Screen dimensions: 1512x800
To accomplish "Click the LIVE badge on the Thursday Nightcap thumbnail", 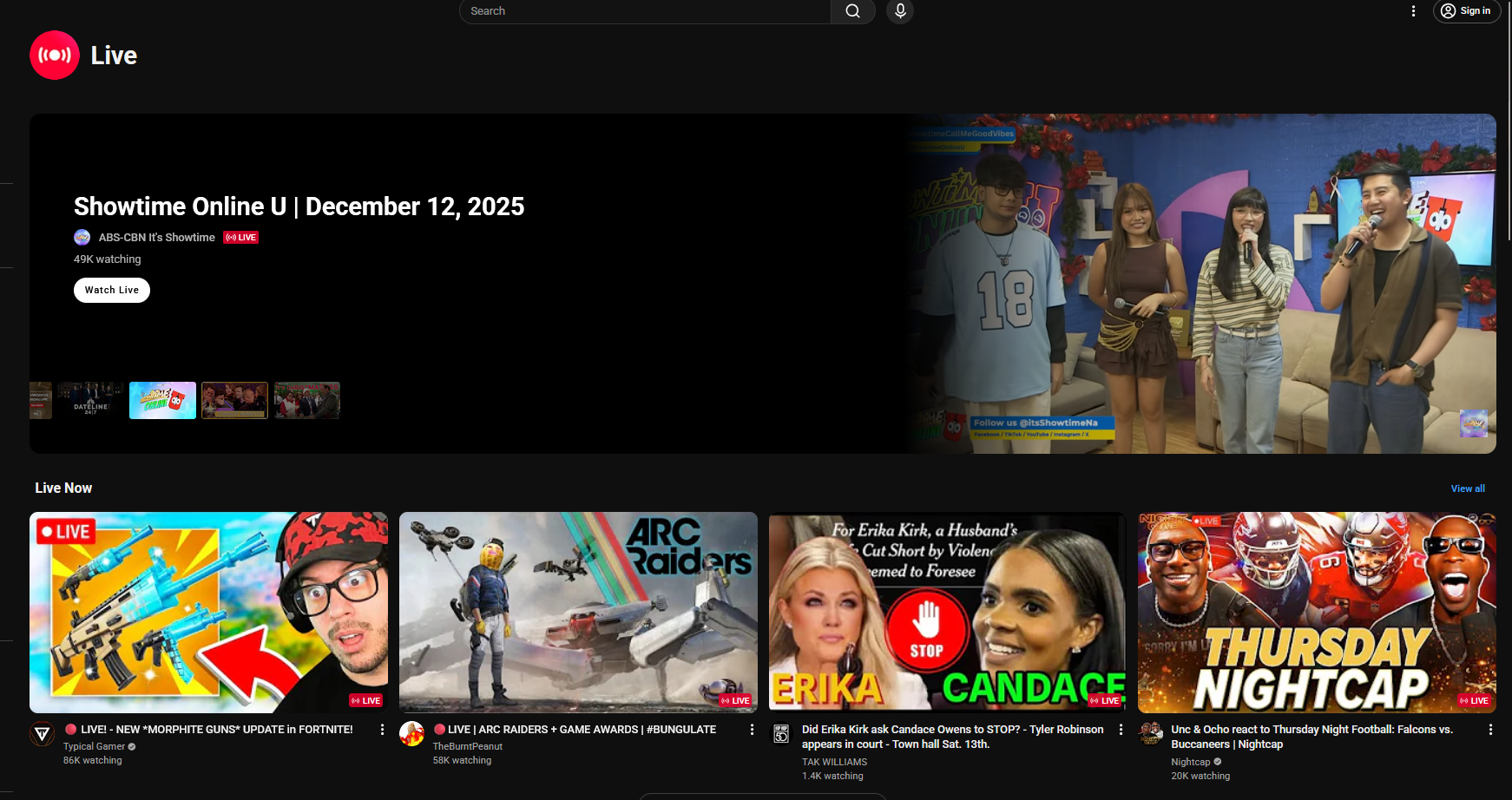I will point(1474,700).
